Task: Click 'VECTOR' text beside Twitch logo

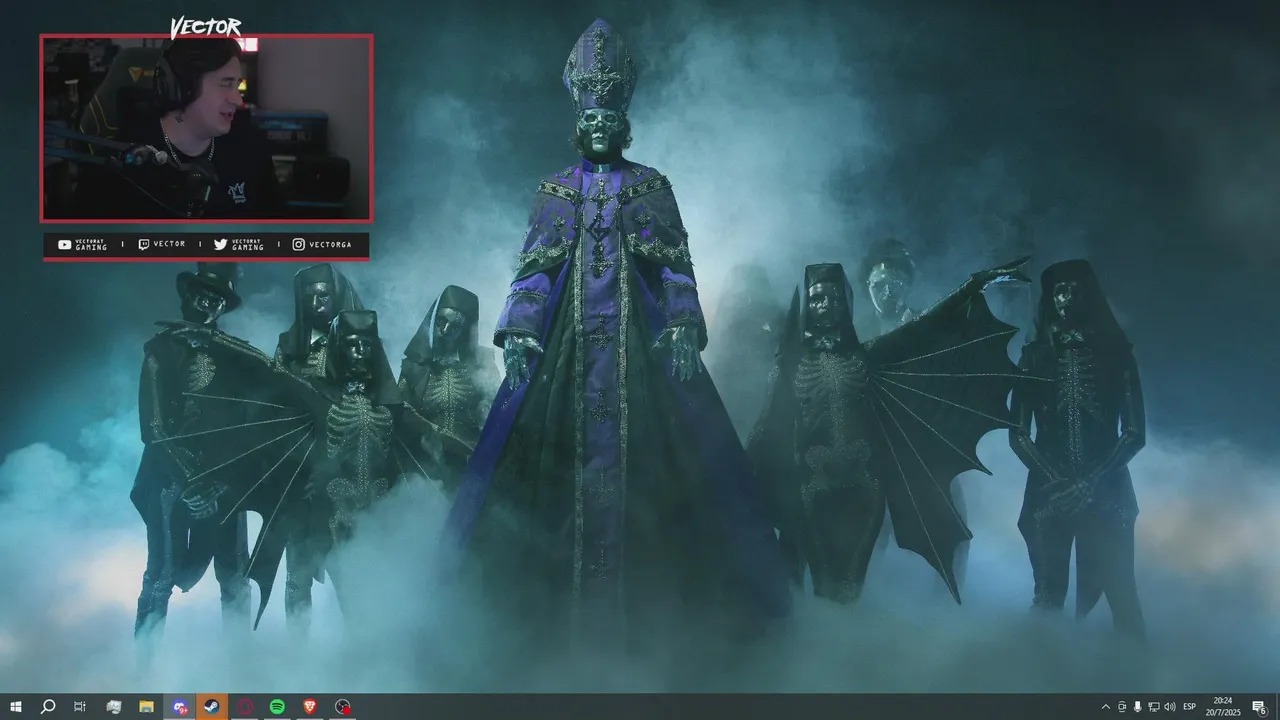Action: click(x=169, y=244)
